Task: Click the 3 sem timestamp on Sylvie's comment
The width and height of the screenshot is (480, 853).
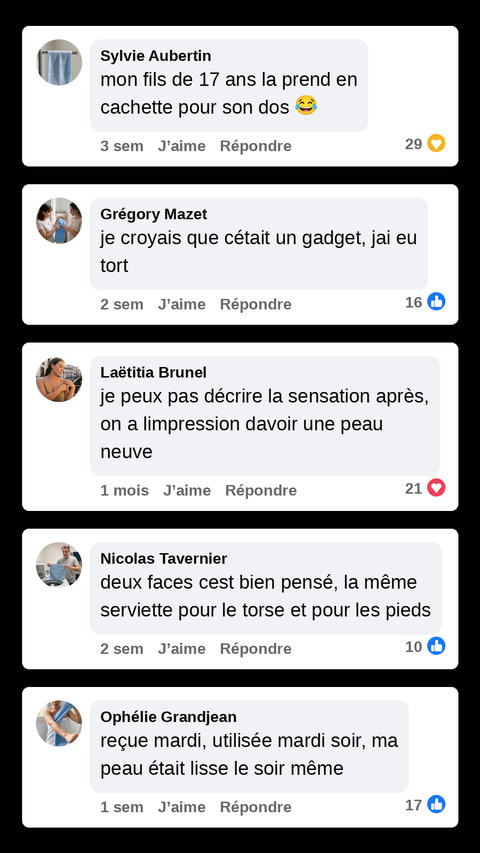Action: tap(122, 146)
